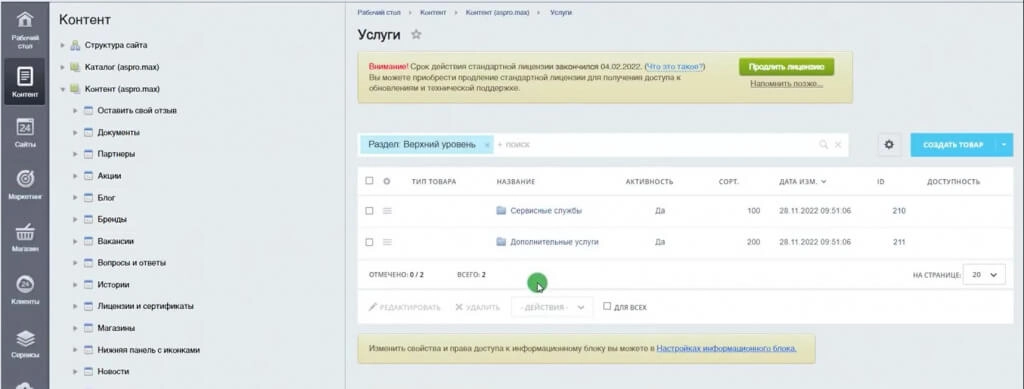Open Настройках информационного блока link
The image size is (1024, 389).
click(x=726, y=349)
